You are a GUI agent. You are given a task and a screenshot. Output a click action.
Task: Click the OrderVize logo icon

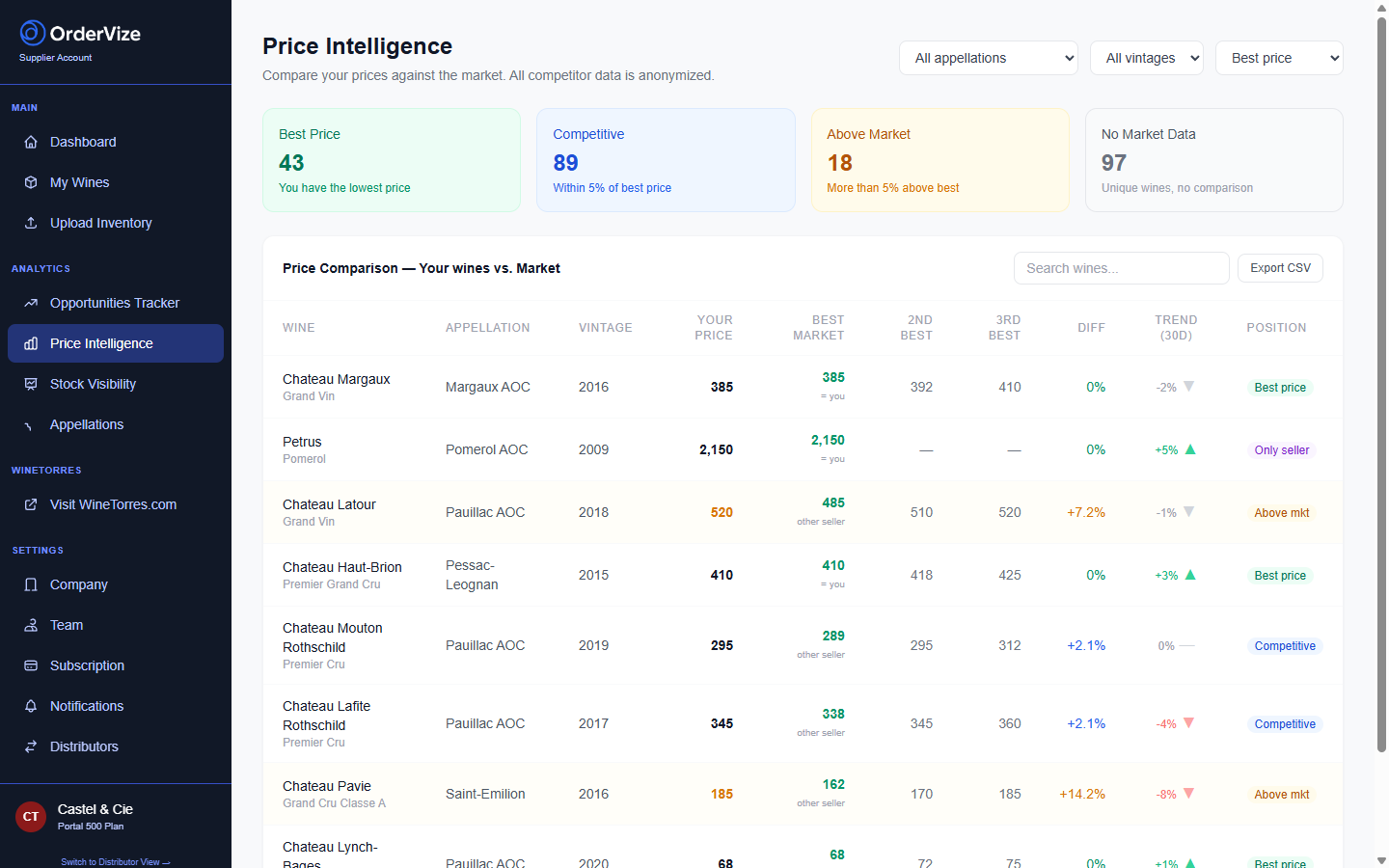point(33,33)
